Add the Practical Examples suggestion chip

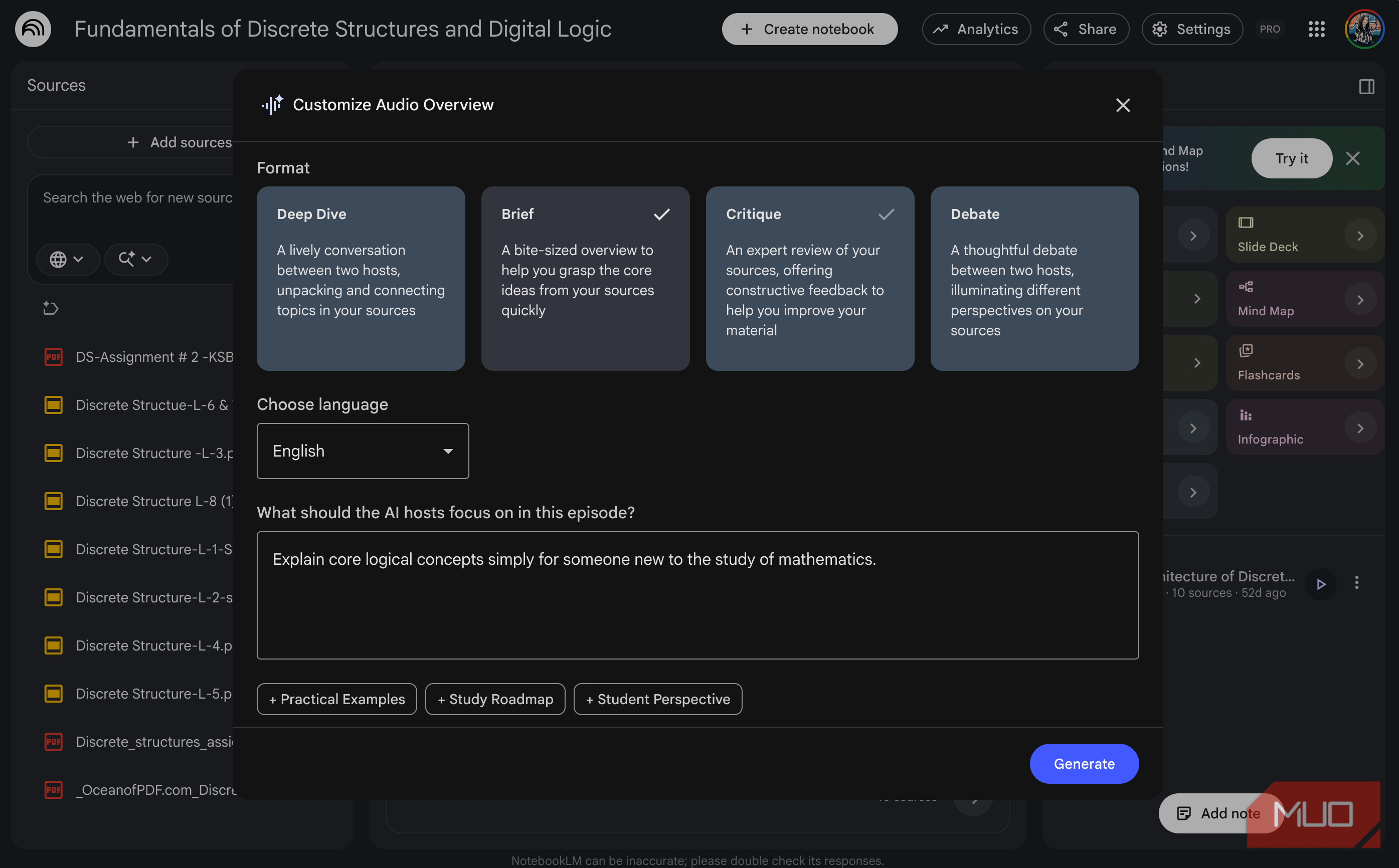coord(336,699)
